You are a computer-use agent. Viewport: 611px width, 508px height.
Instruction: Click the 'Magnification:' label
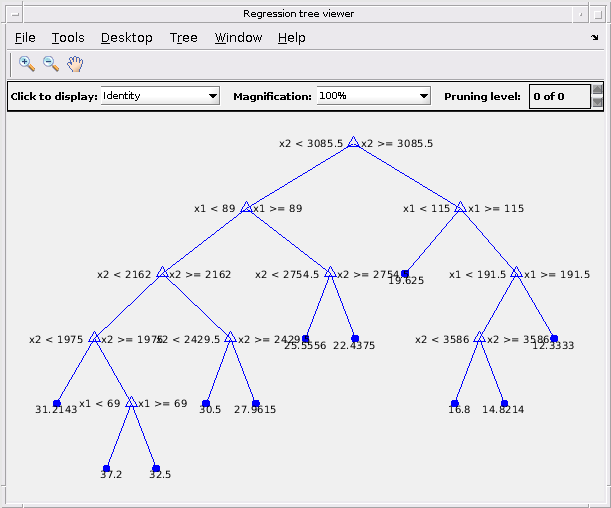[272, 96]
